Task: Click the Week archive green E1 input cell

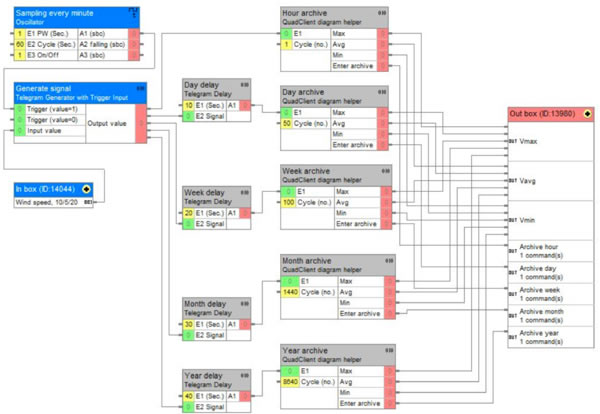Action: point(289,192)
